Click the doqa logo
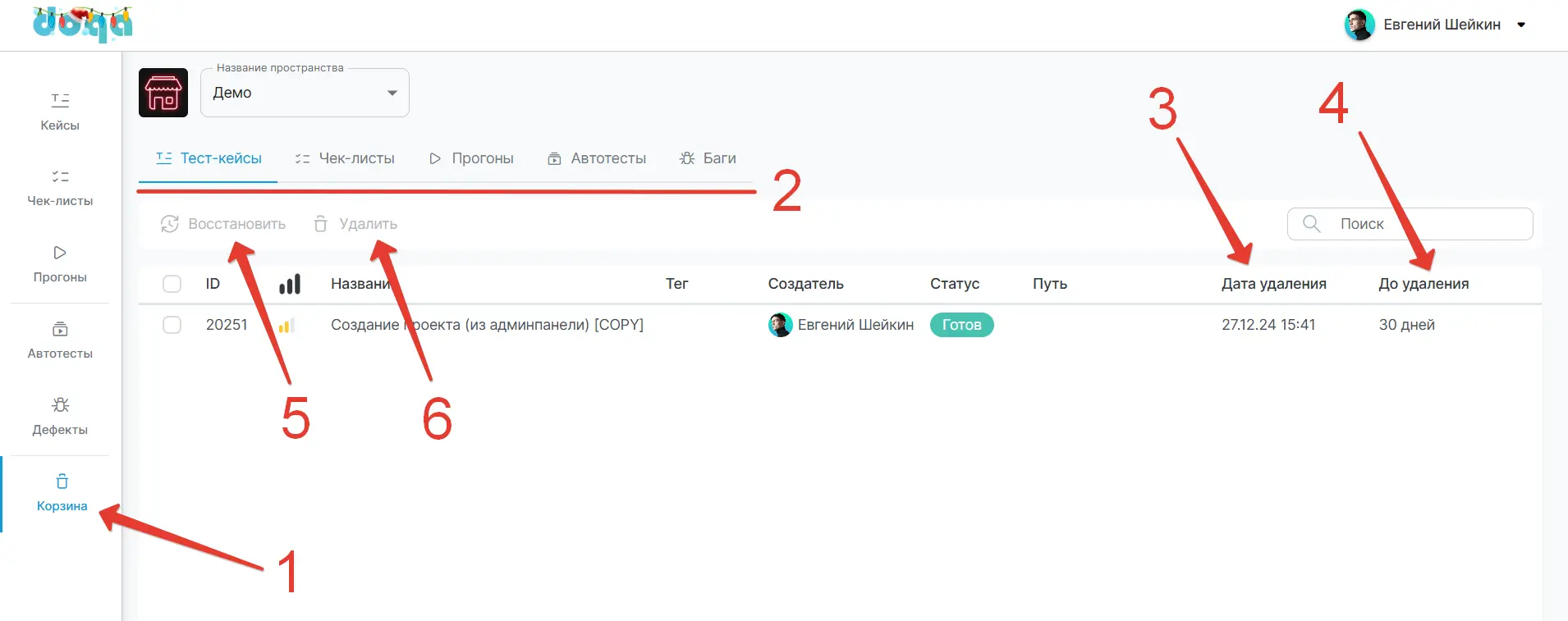The height and width of the screenshot is (621, 1568). 83,25
